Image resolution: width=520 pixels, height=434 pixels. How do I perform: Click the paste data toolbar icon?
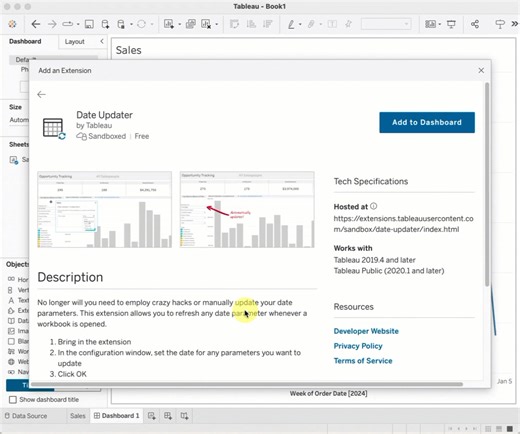(x=121, y=24)
